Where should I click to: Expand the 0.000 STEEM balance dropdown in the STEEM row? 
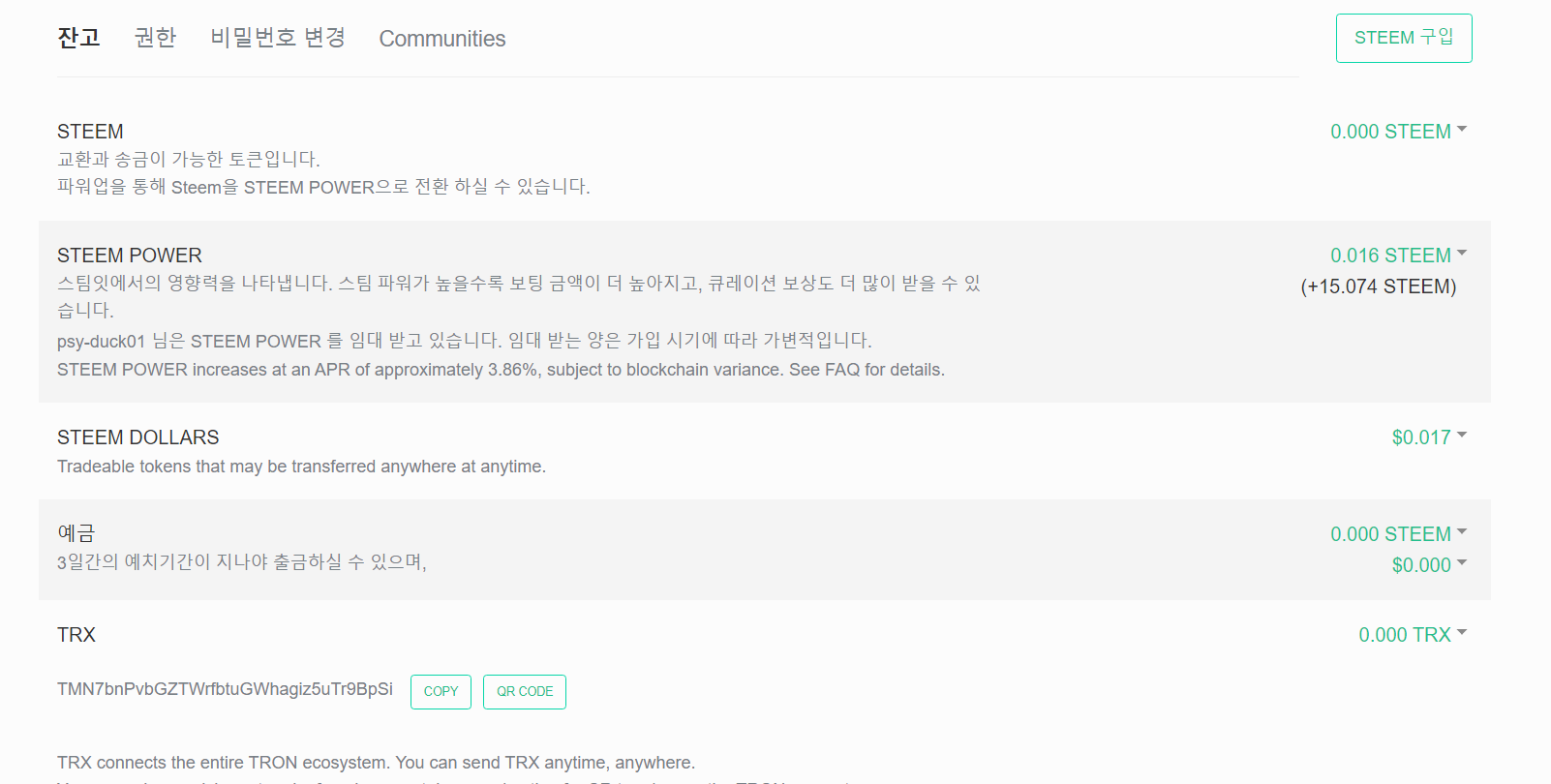pyautogui.click(x=1399, y=132)
